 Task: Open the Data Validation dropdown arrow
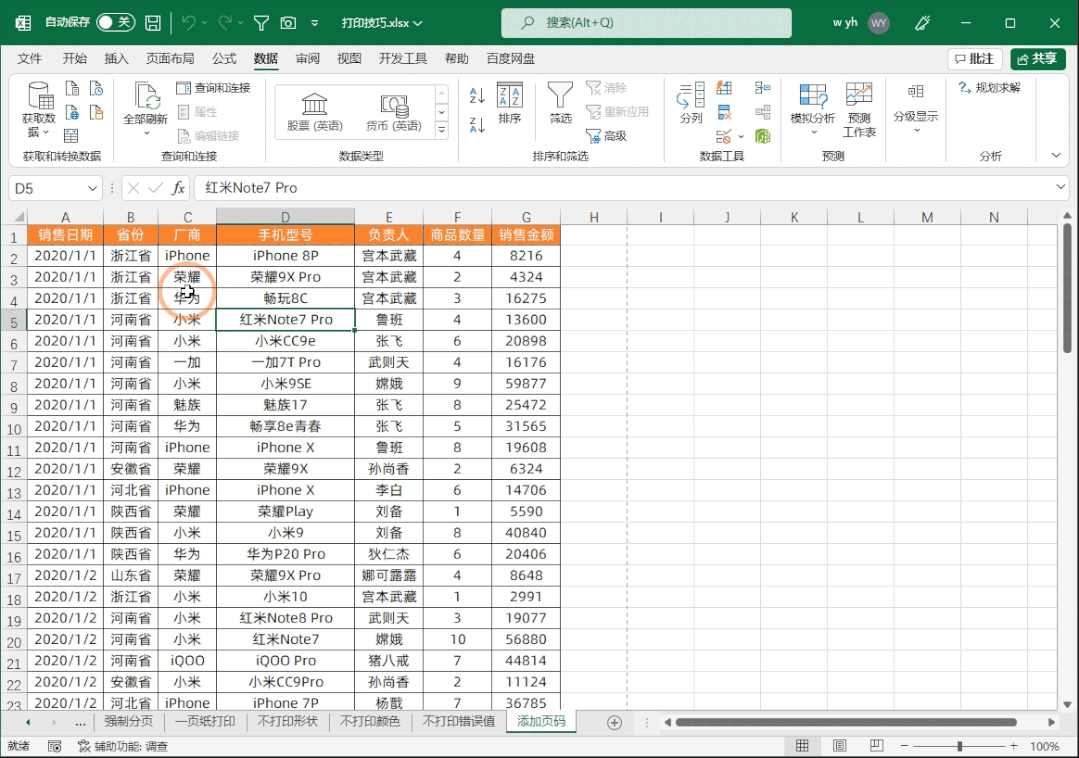tap(741, 136)
